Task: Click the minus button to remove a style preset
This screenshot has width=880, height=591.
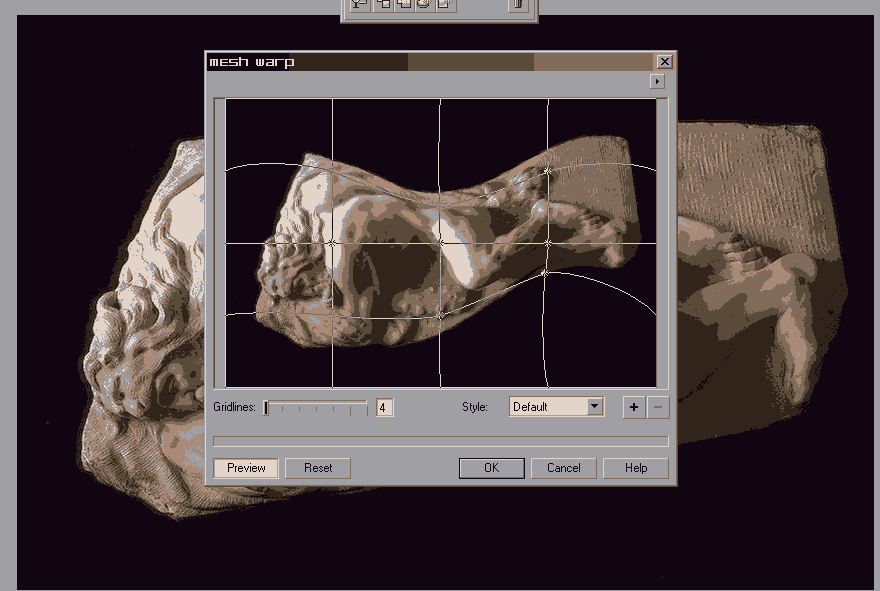Action: (x=658, y=407)
